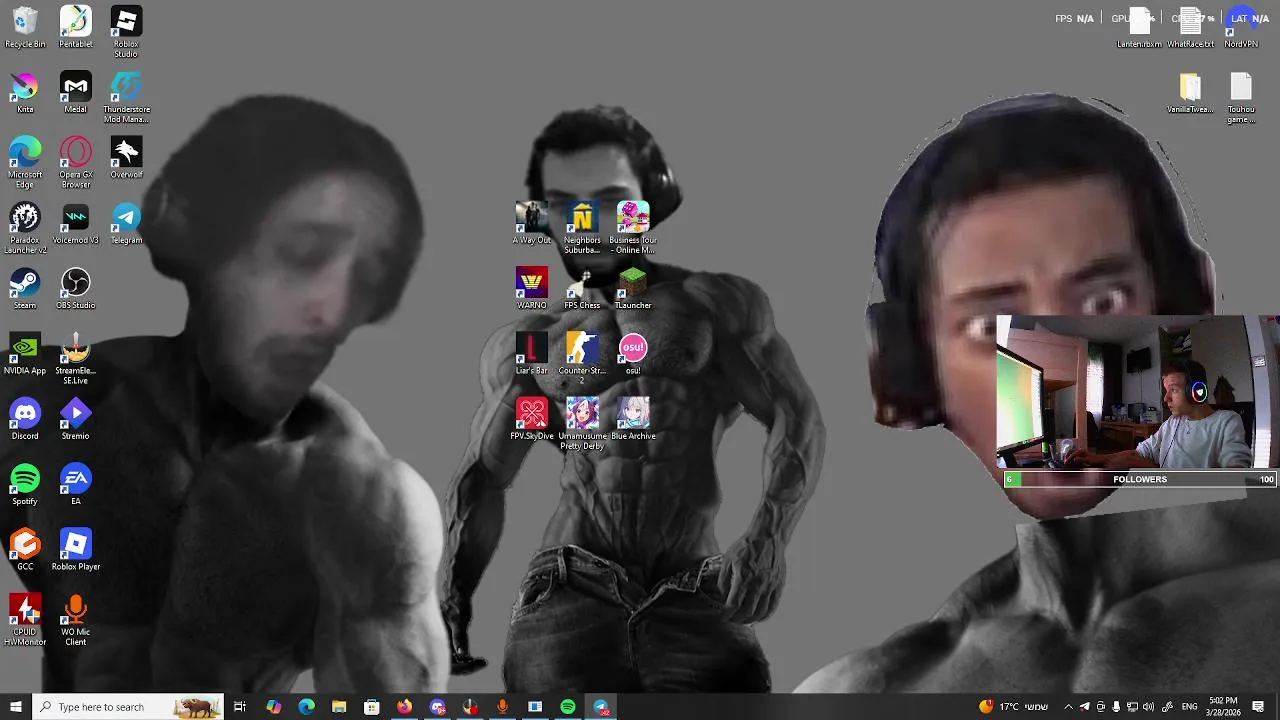
Task: Select the Lantern.rbxm file
Action: click(1139, 27)
